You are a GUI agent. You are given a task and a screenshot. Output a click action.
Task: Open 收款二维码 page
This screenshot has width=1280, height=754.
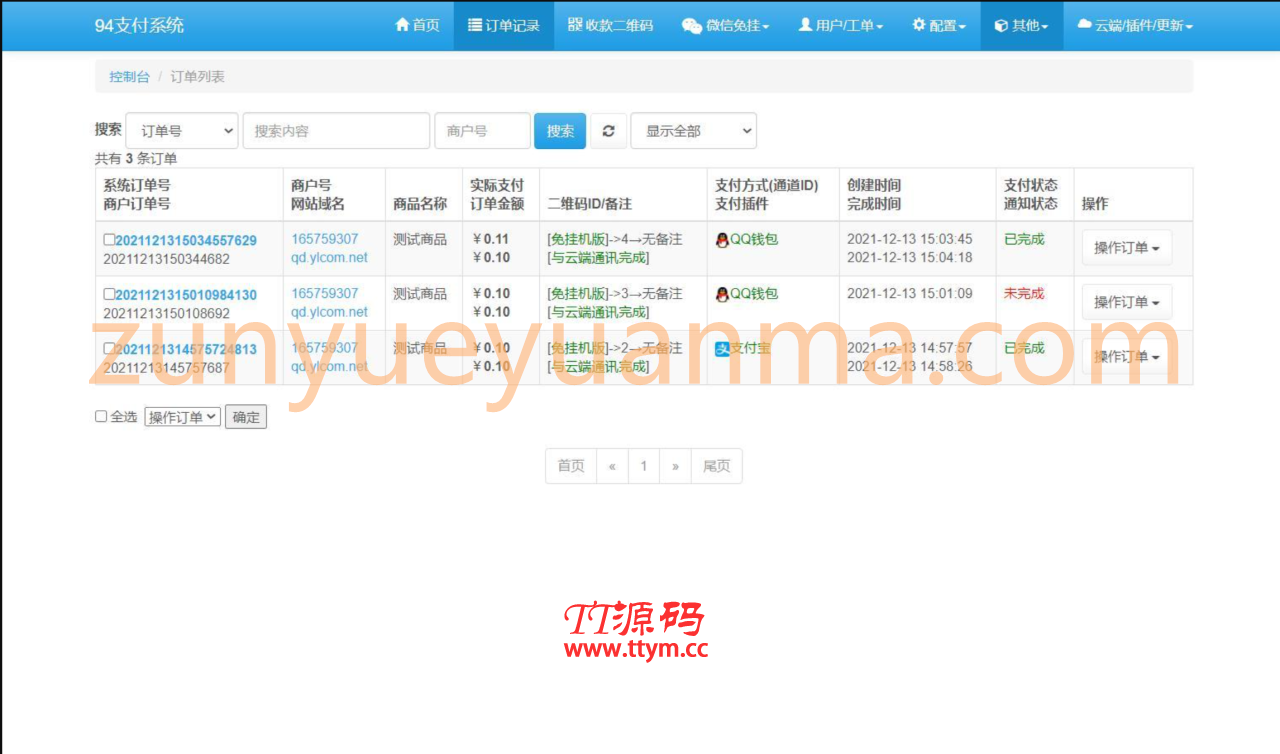click(x=610, y=25)
